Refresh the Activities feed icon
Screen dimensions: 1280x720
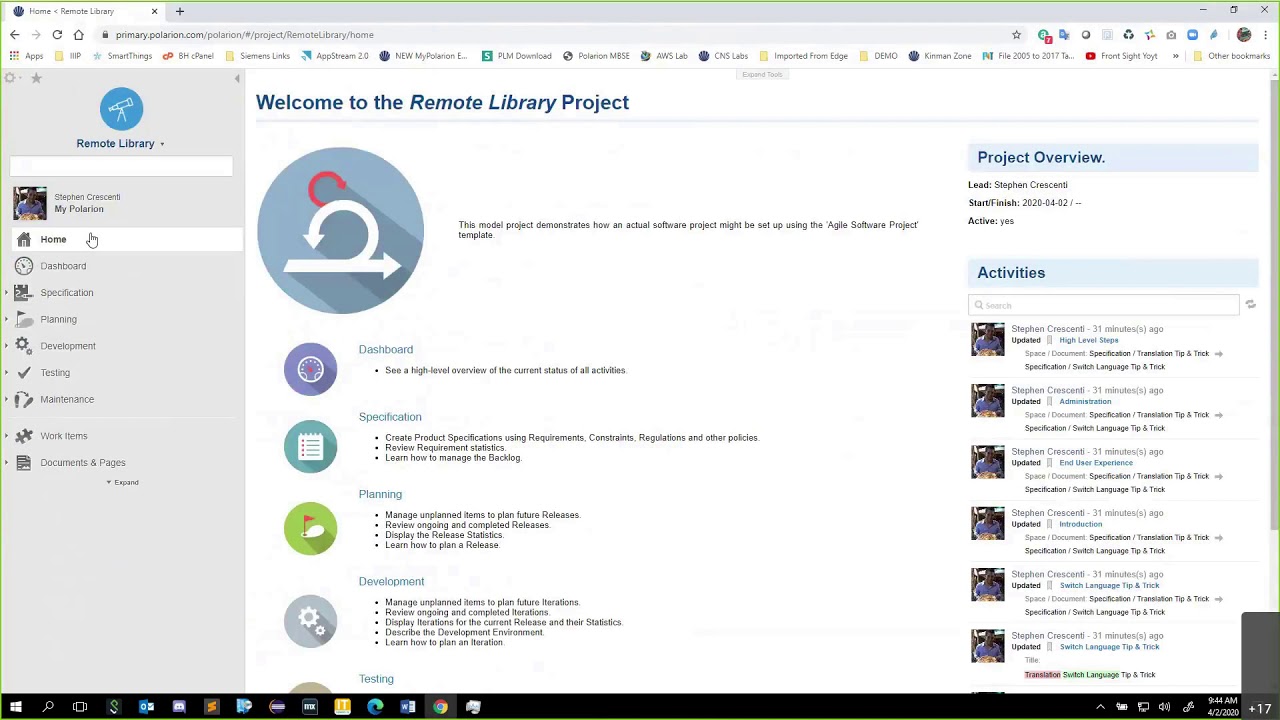coord(1250,305)
